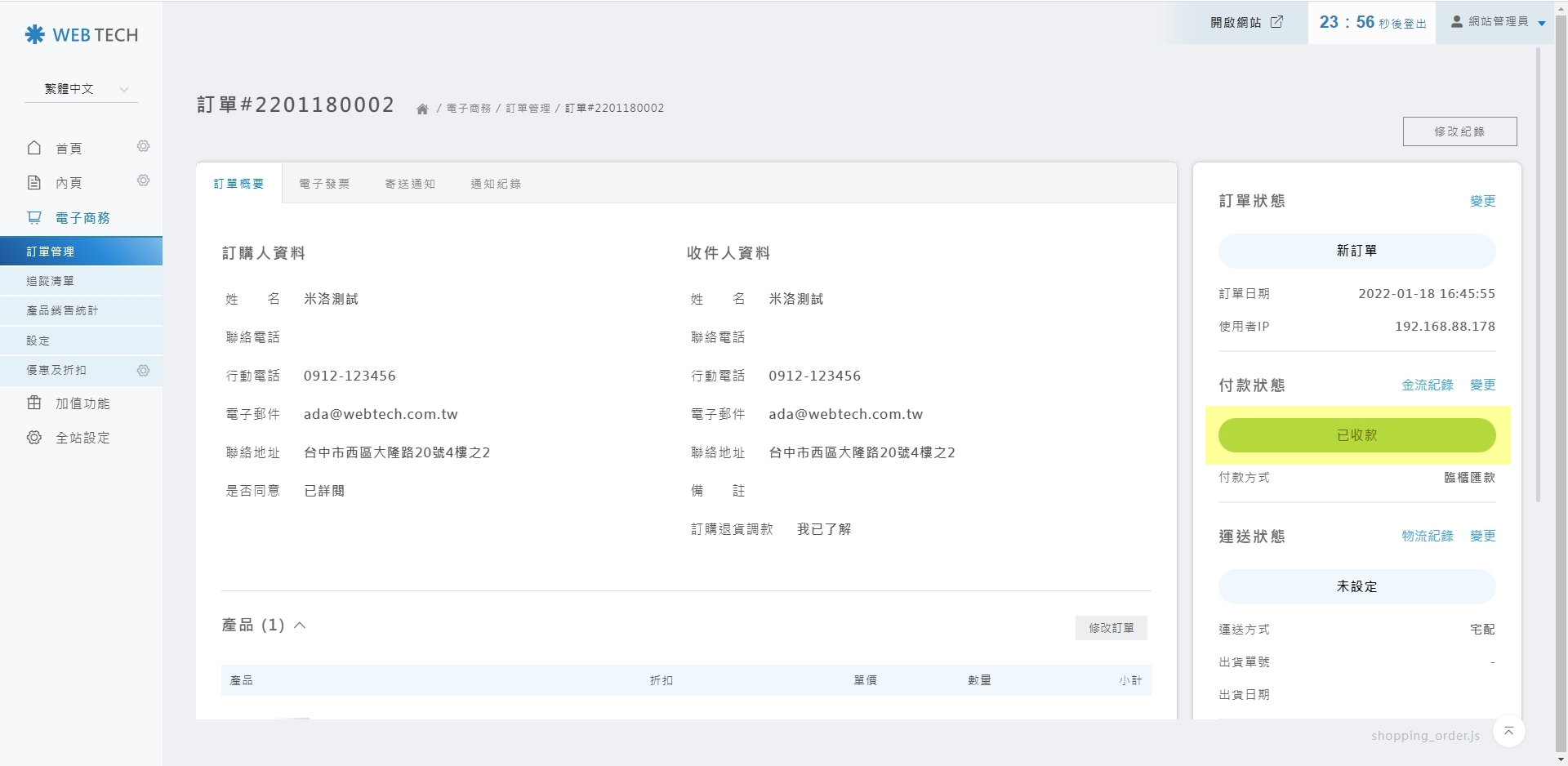
Task: Click the 修改紀錄 button
Action: click(x=1459, y=131)
